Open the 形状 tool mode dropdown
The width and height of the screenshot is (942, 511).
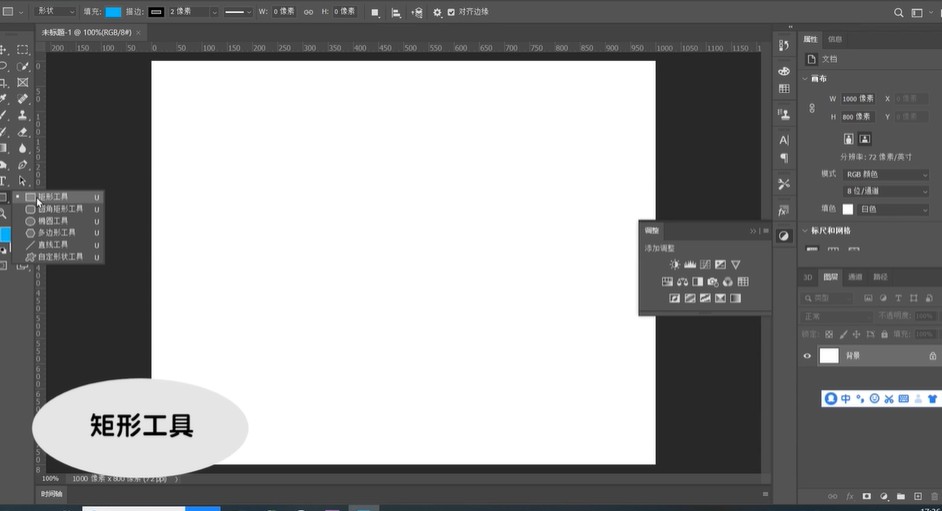coord(55,11)
